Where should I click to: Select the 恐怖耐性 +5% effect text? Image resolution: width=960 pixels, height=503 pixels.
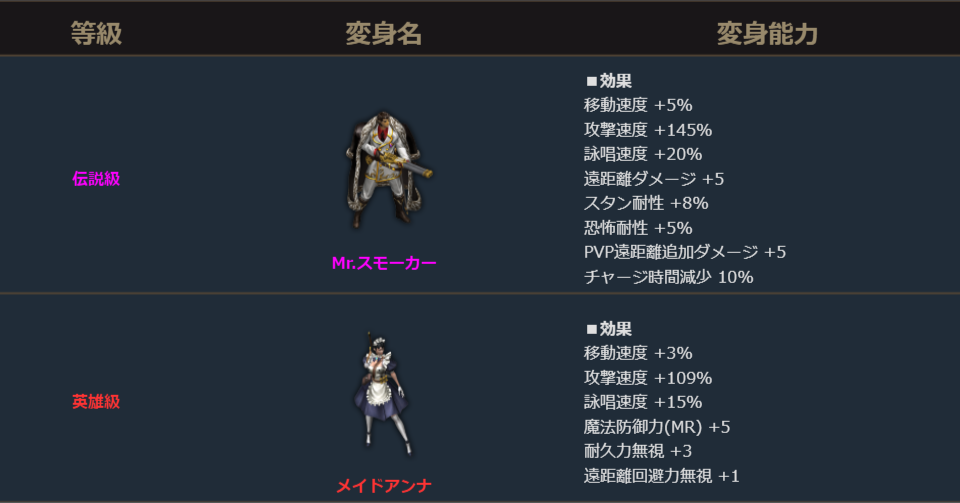click(x=638, y=227)
